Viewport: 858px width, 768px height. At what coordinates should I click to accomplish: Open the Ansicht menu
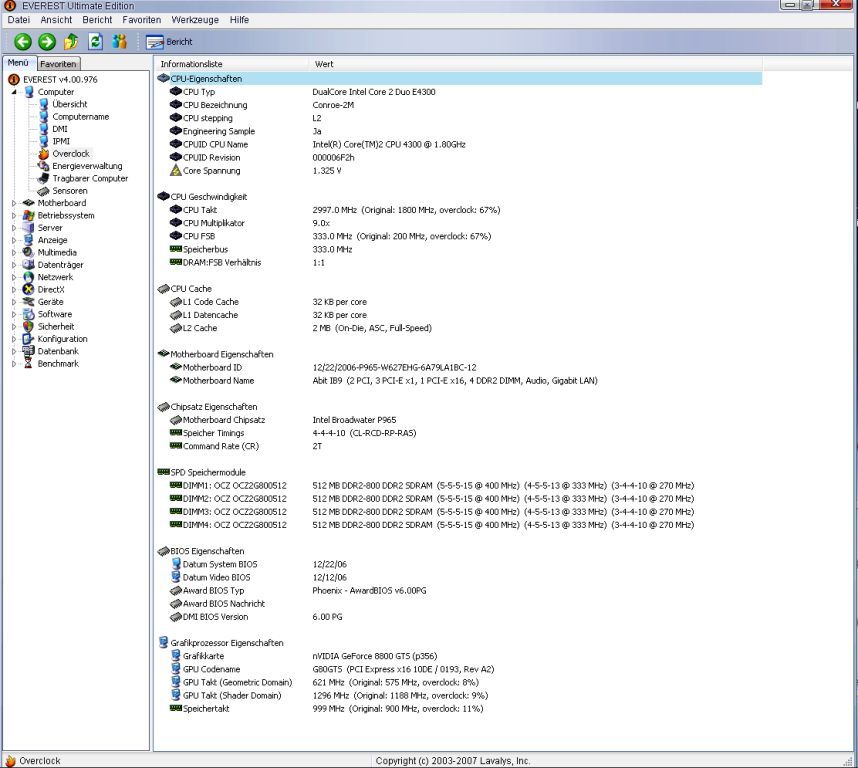coord(56,20)
